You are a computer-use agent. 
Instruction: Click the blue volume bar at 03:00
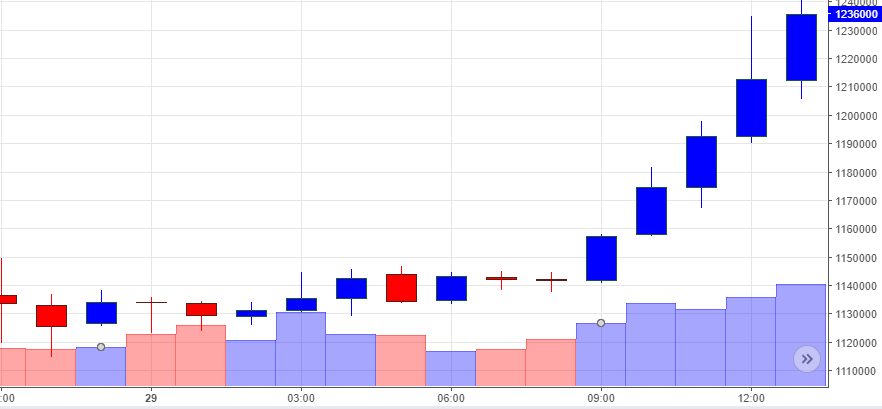pyautogui.click(x=301, y=348)
